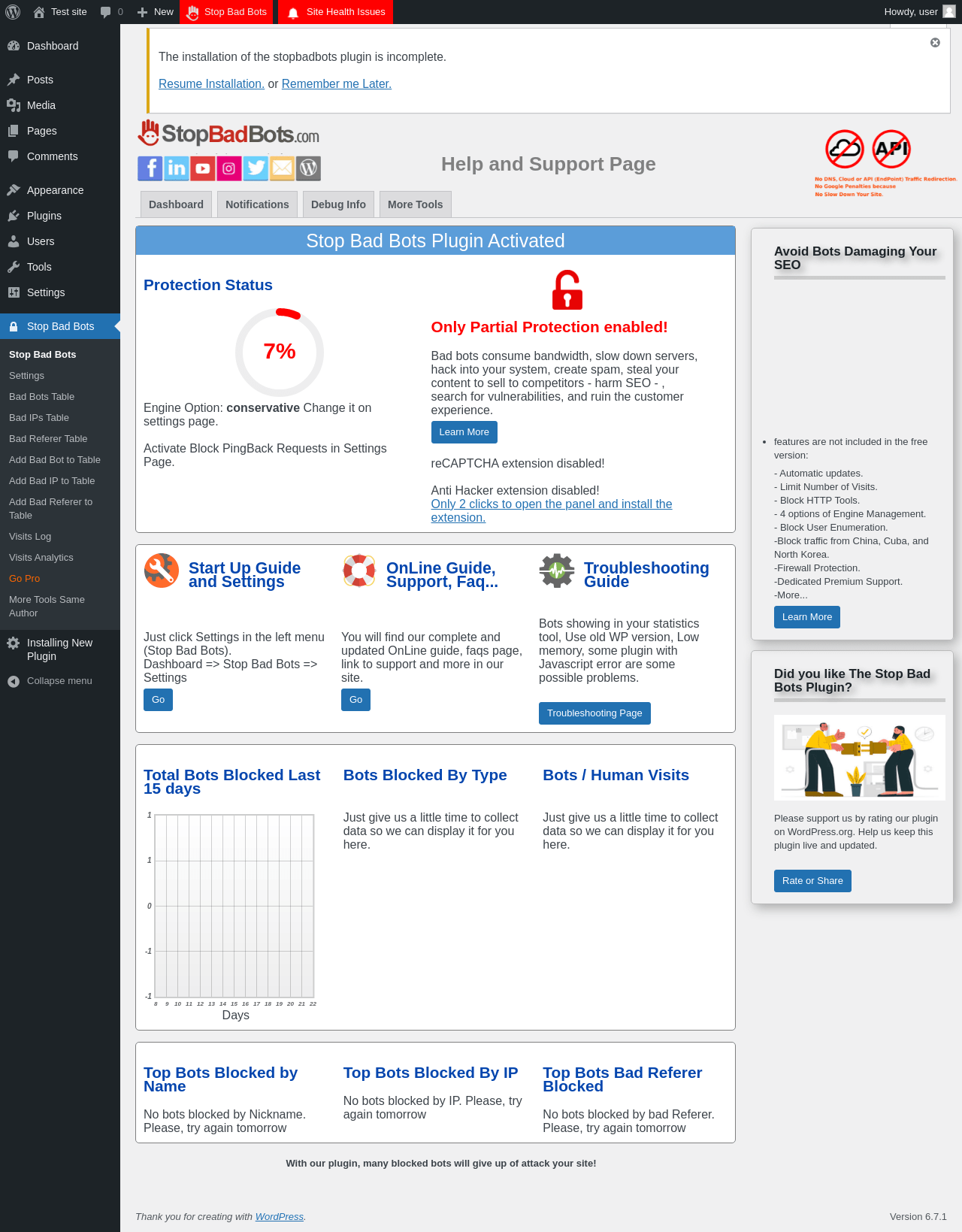The width and height of the screenshot is (962, 1232).
Task: Click the Total Bots Blocked chart
Action: click(234, 906)
